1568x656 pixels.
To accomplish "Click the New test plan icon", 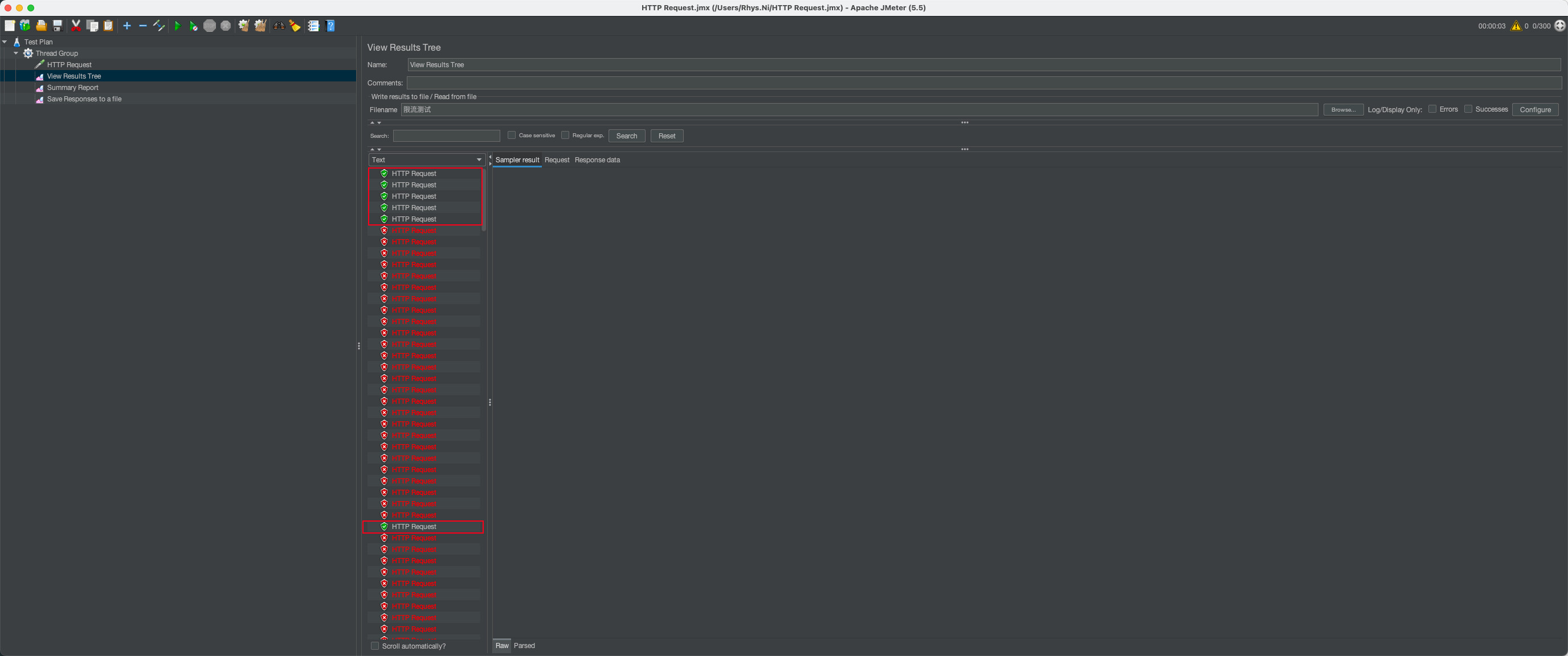I will 10,26.
